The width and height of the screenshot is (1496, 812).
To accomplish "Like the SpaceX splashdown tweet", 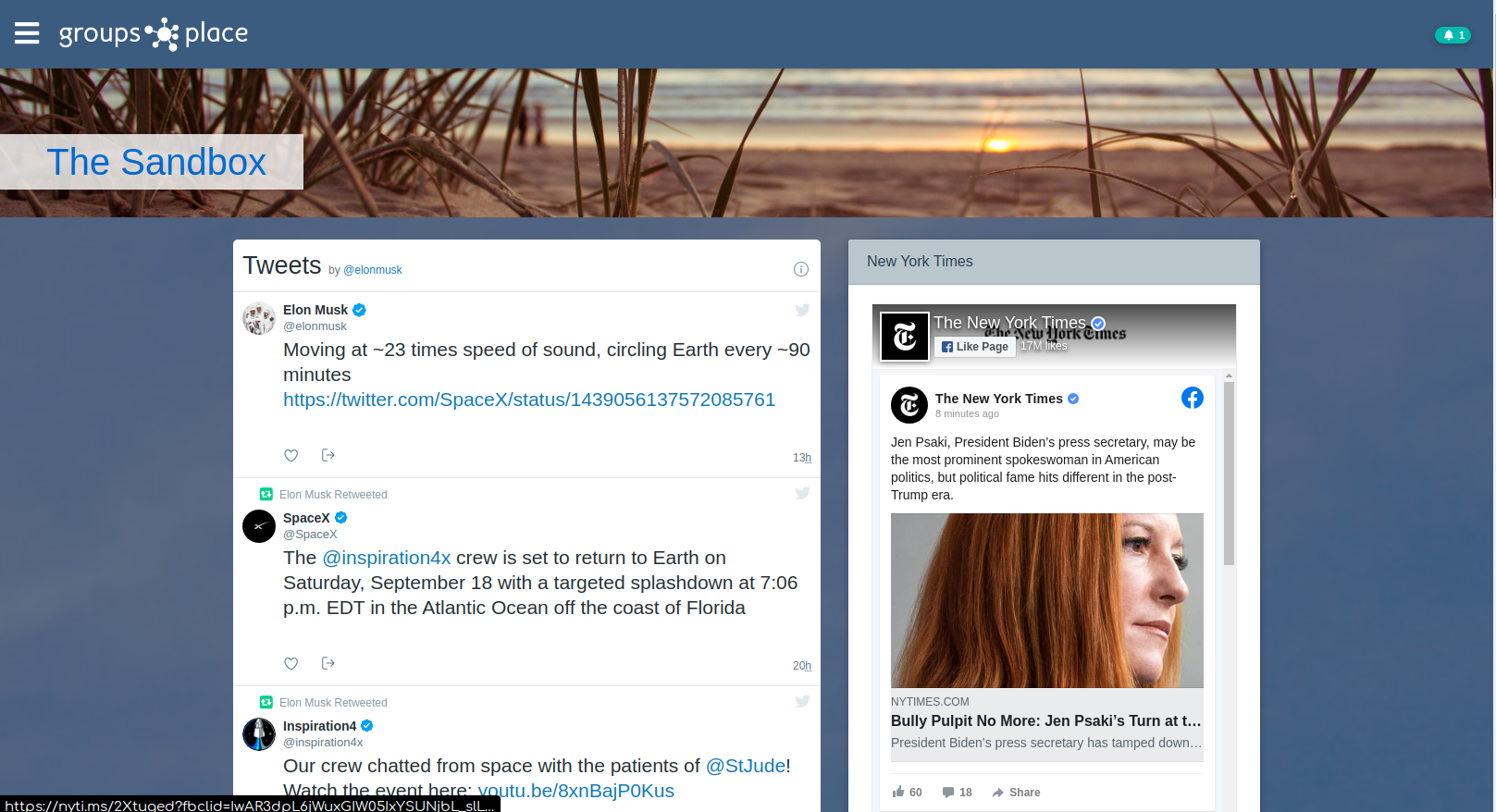I will (x=291, y=663).
